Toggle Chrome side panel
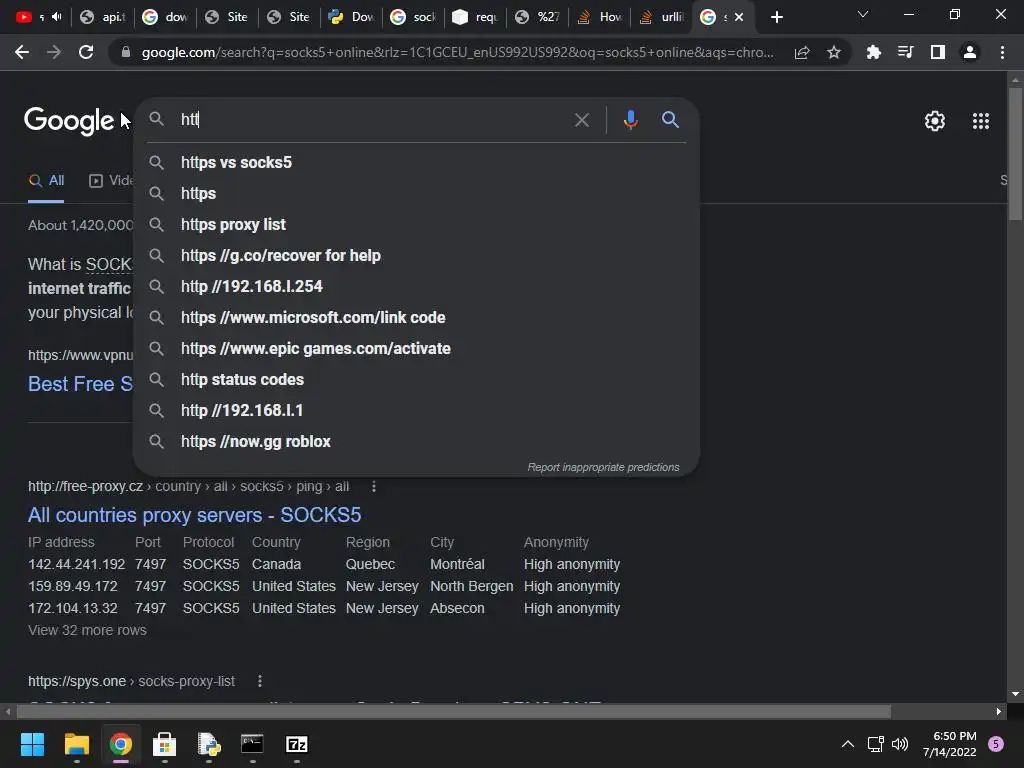Image resolution: width=1024 pixels, height=768 pixels. coord(938,52)
